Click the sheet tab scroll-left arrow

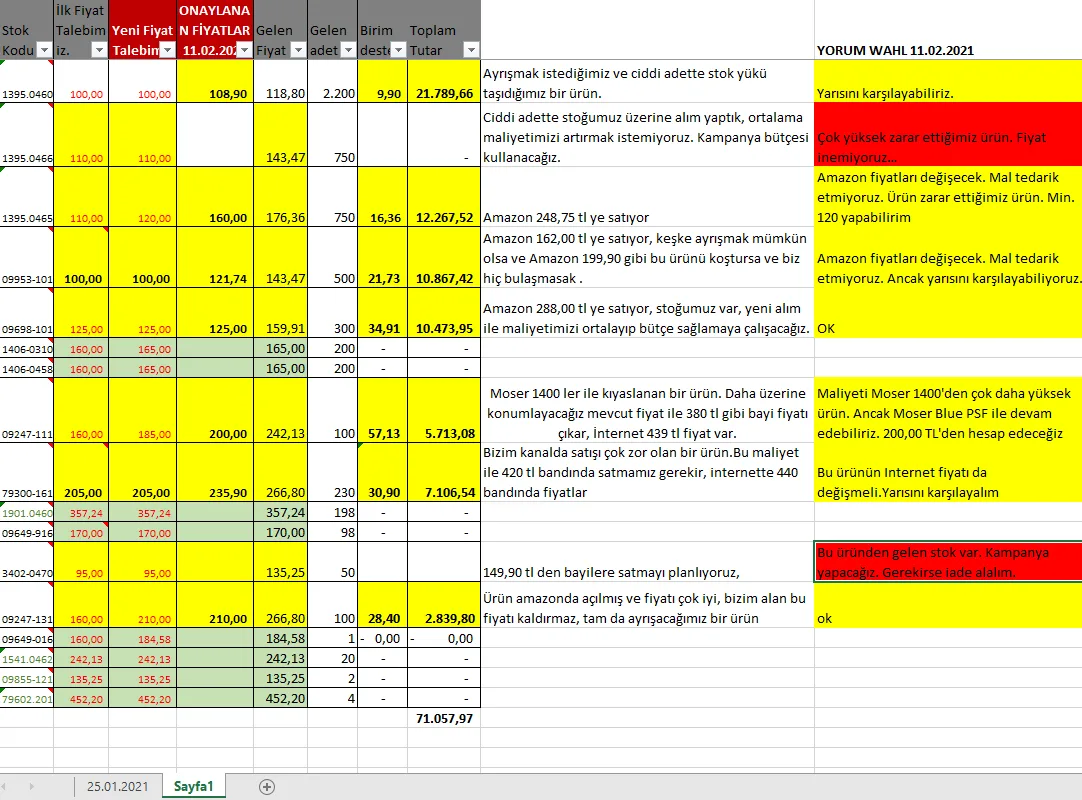[x=4, y=786]
